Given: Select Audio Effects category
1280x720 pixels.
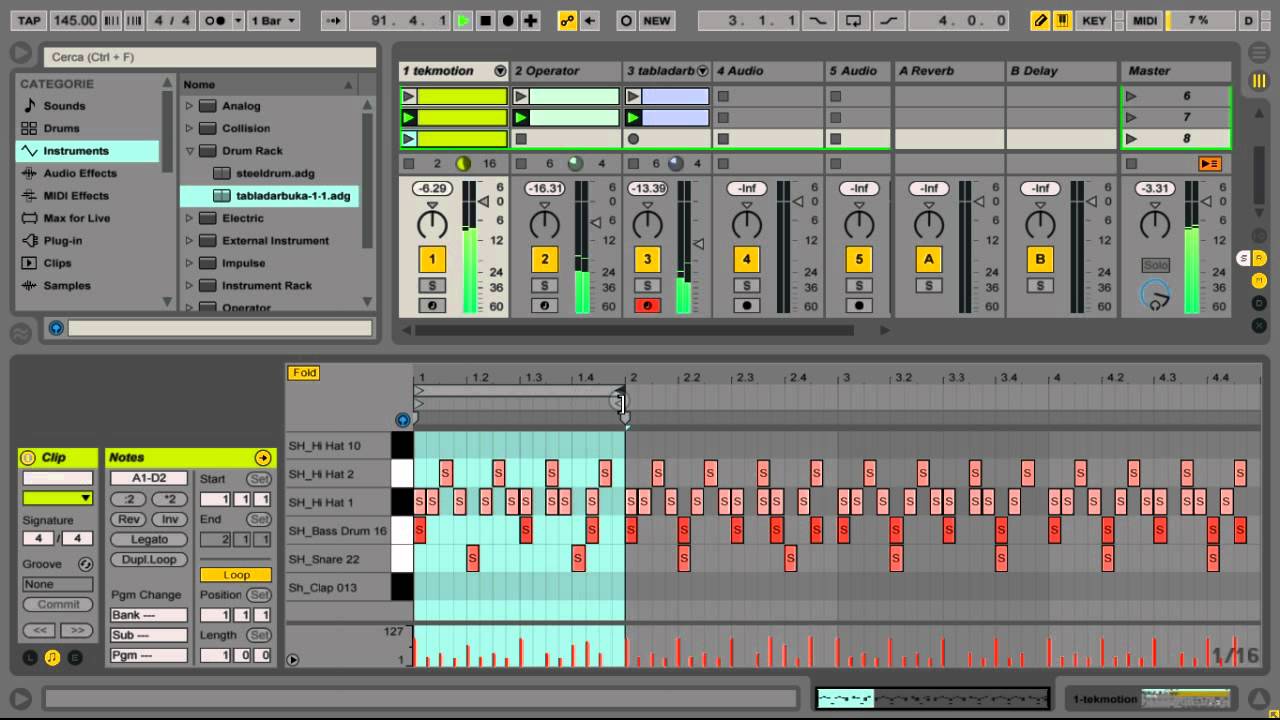Looking at the screenshot, I should (80, 173).
